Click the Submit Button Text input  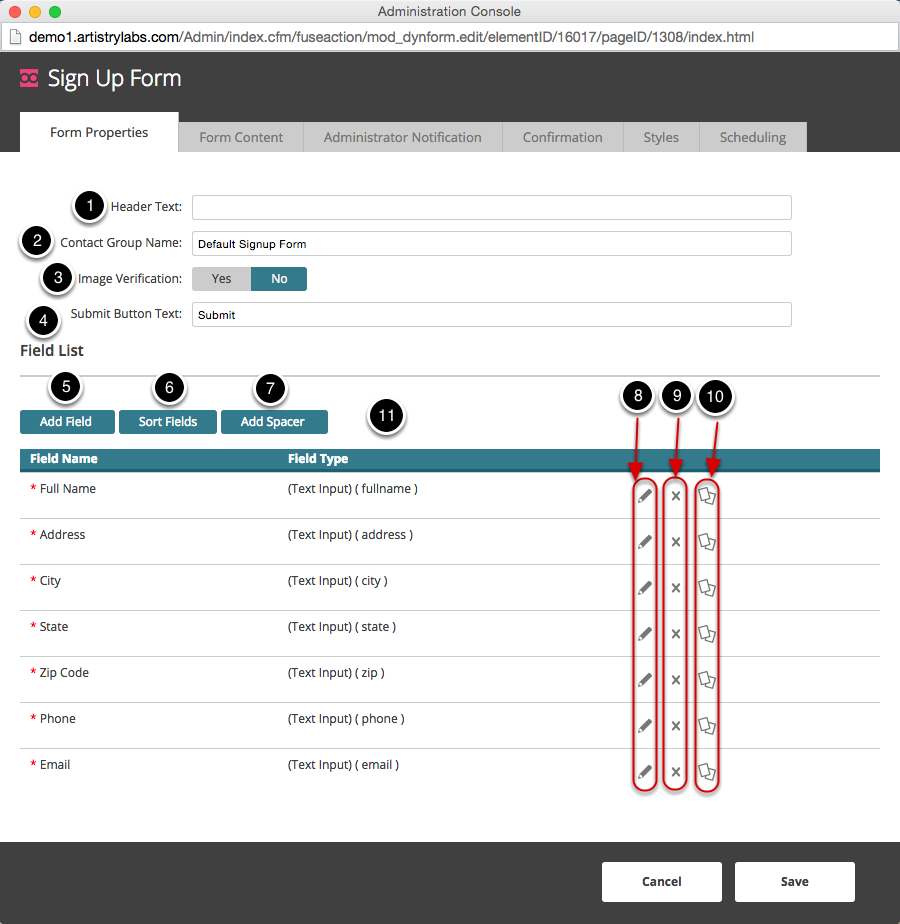click(x=492, y=315)
